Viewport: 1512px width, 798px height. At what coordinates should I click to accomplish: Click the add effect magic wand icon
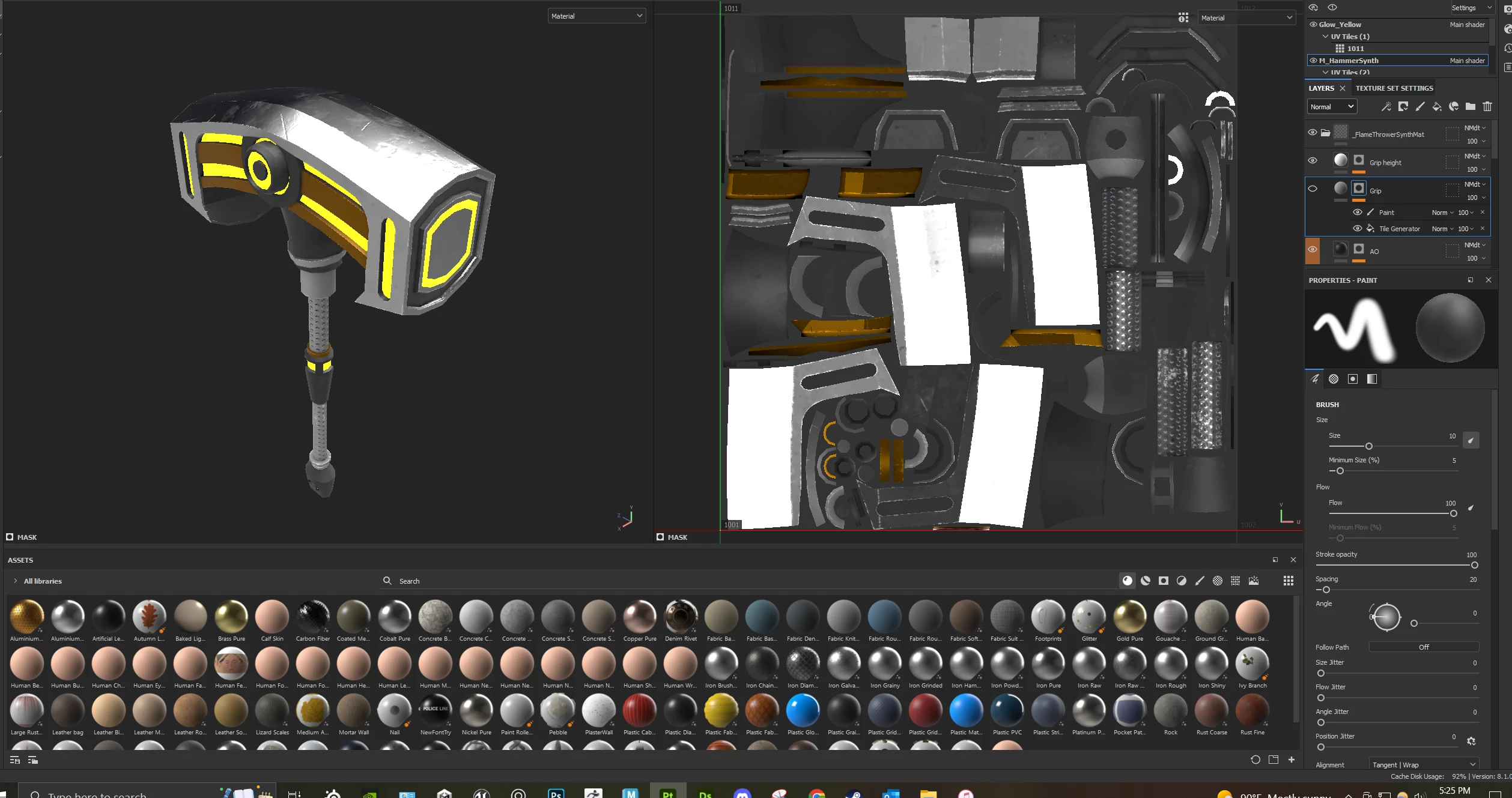[x=1386, y=106]
